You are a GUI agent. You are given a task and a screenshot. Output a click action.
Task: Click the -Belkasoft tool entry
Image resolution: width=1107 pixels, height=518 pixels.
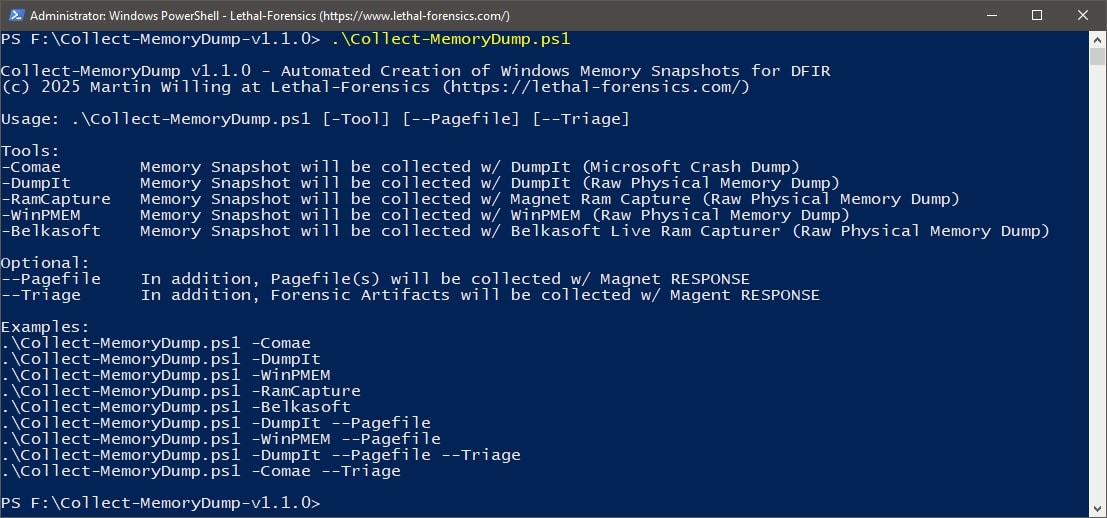tap(50, 231)
